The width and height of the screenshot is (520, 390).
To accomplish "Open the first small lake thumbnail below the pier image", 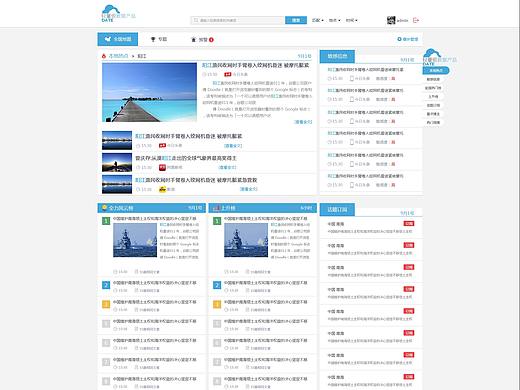I will tap(117, 140).
